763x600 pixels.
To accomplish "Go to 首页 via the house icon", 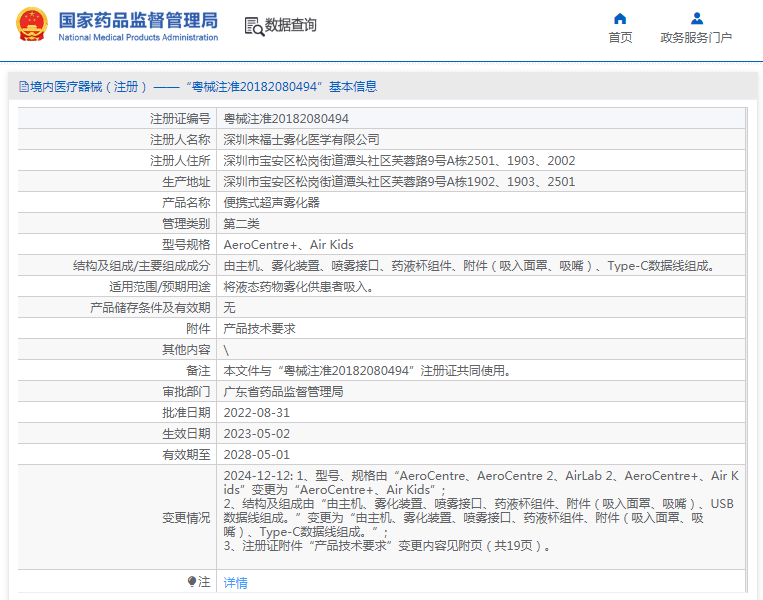I will tap(620, 18).
